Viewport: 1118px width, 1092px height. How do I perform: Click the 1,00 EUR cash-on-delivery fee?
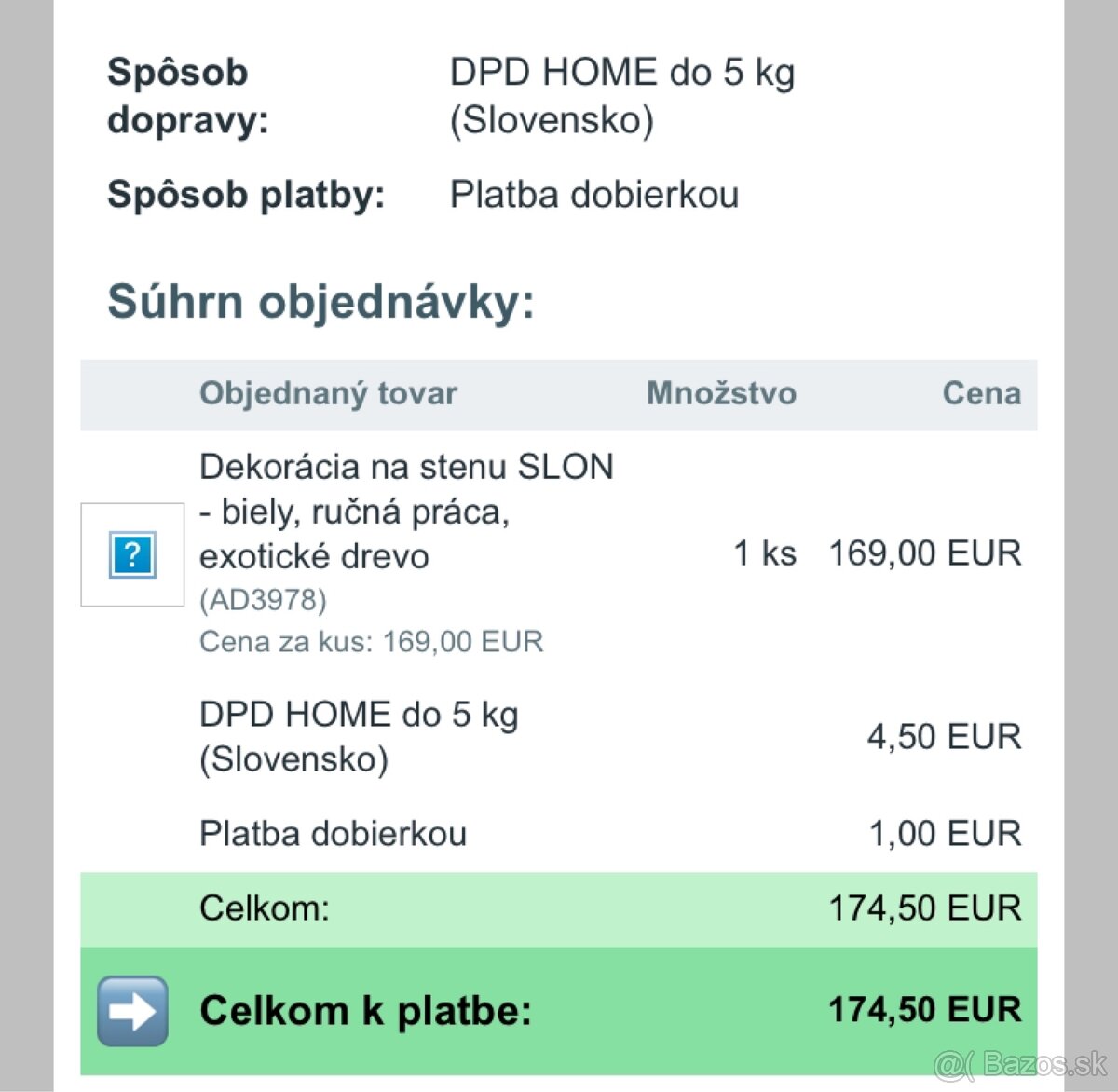945,834
